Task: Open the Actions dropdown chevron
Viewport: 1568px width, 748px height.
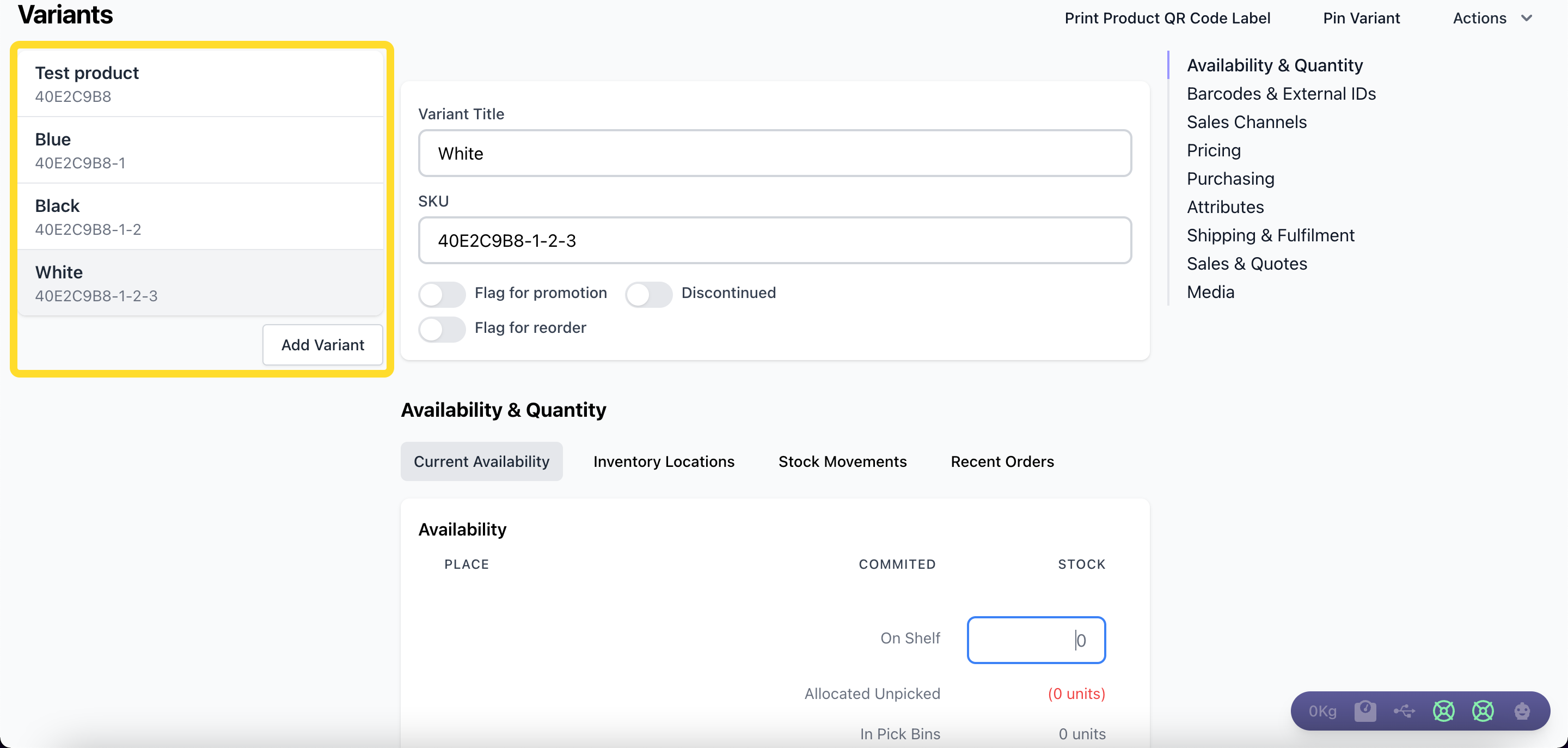Action: tap(1526, 19)
